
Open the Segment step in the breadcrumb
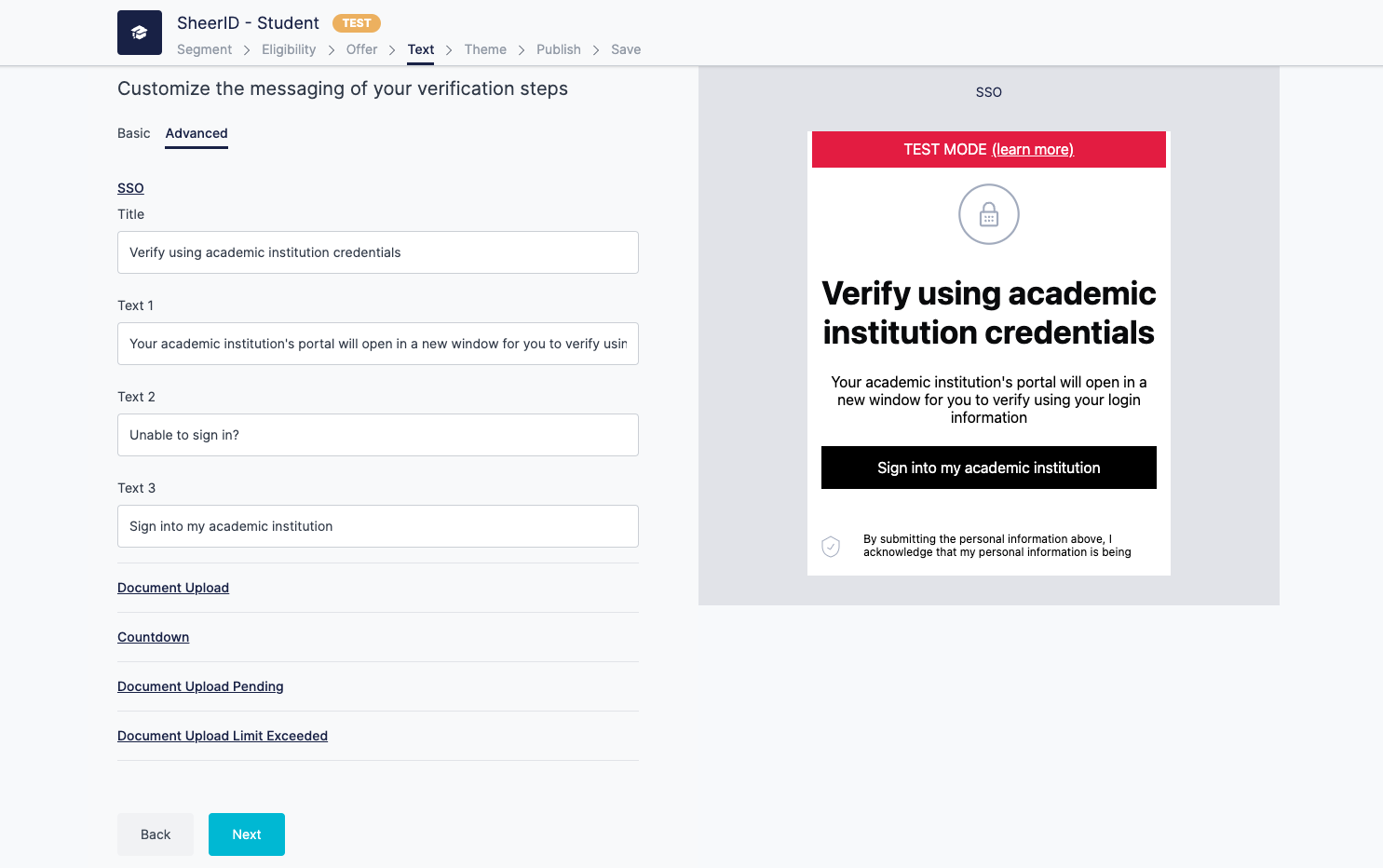pyautogui.click(x=204, y=49)
